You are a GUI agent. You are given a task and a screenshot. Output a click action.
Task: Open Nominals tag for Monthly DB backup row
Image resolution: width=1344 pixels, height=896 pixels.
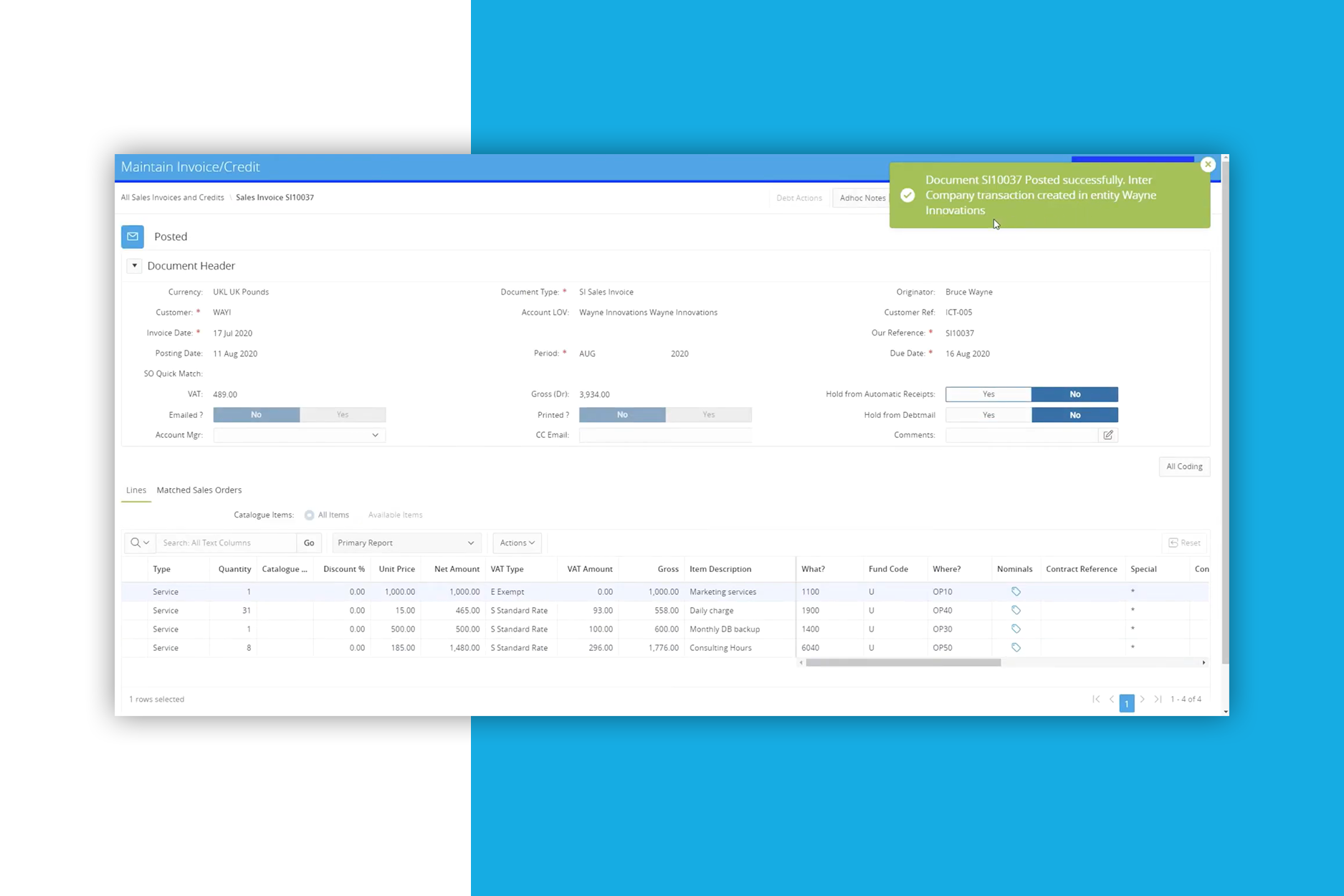point(1016,629)
